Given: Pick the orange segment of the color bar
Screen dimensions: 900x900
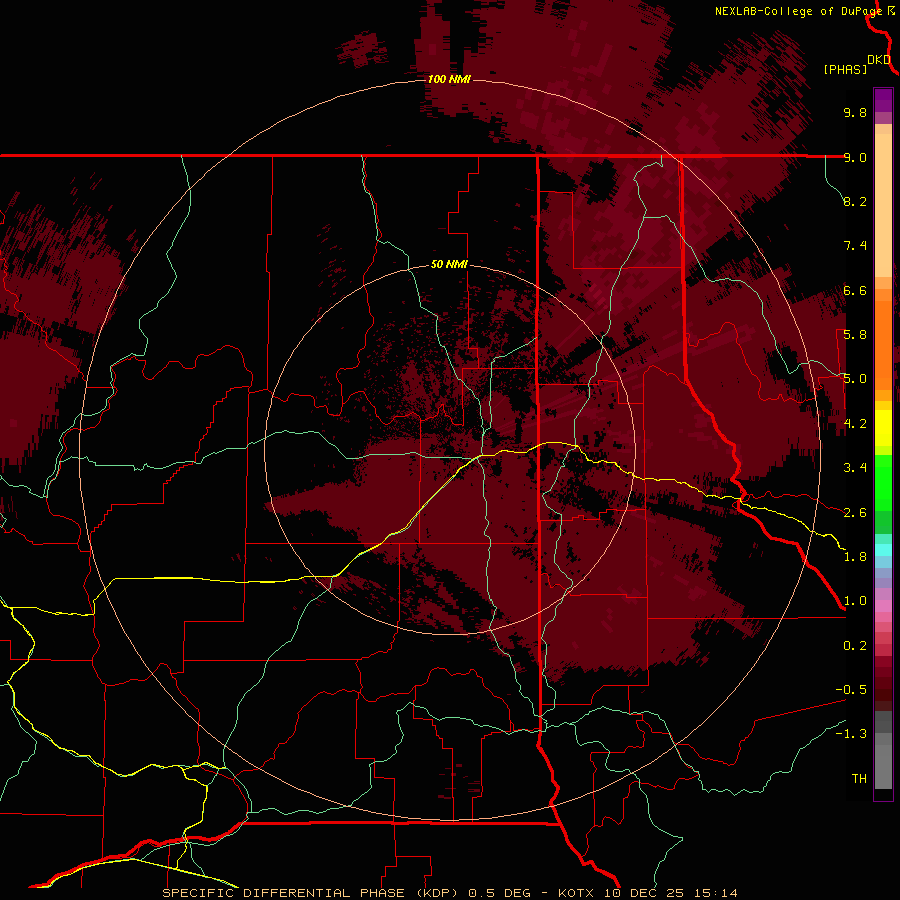Looking at the screenshot, I should click(883, 346).
